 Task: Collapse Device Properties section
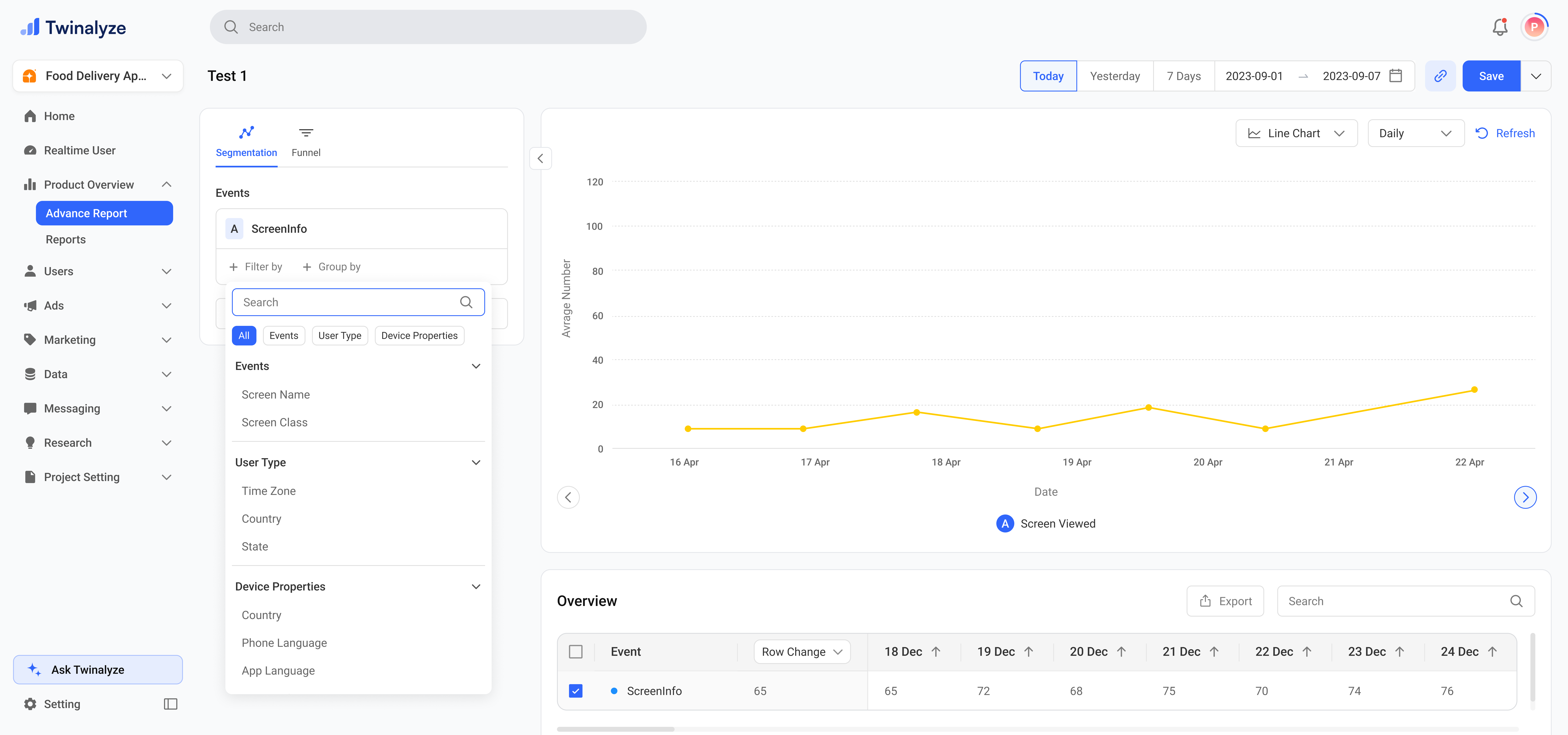tap(476, 587)
